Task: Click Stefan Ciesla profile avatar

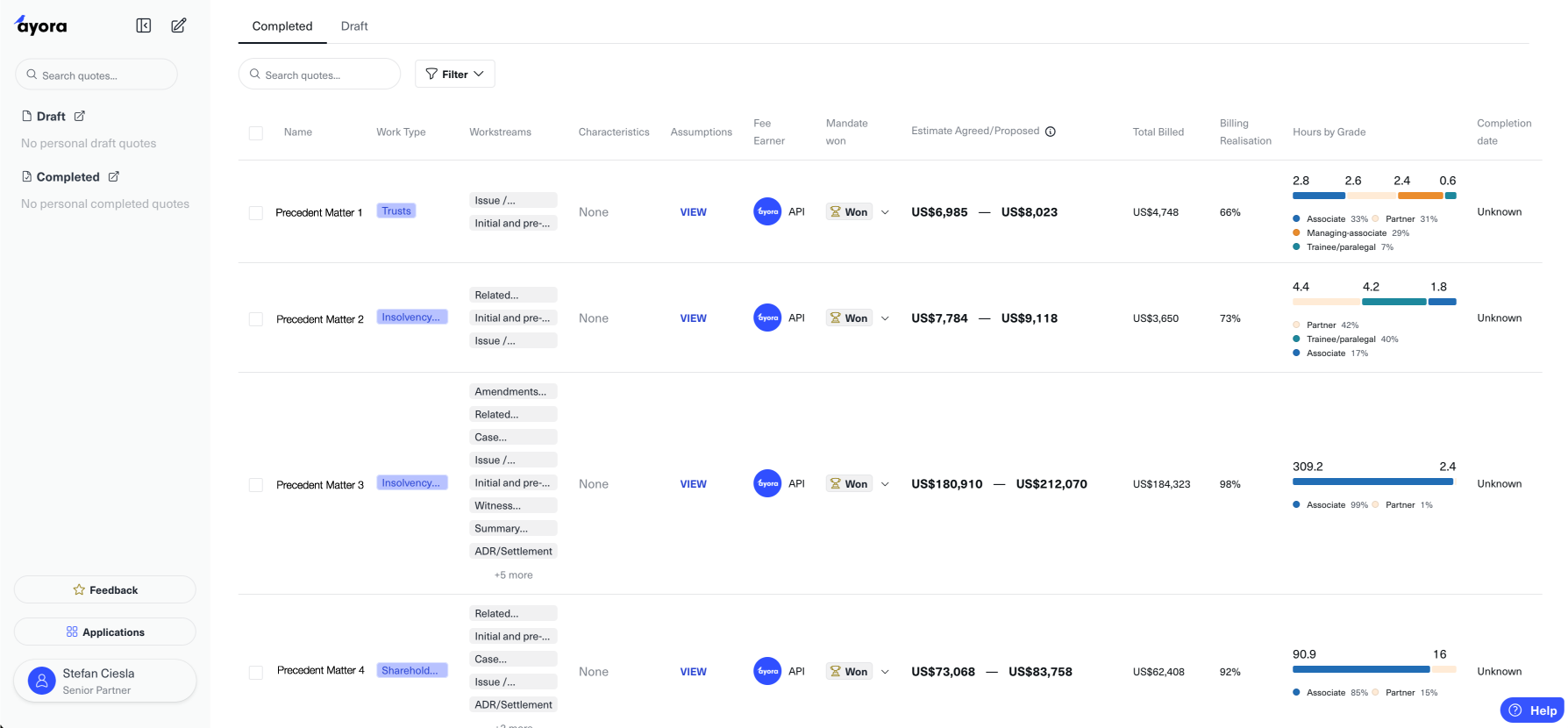Action: point(42,681)
